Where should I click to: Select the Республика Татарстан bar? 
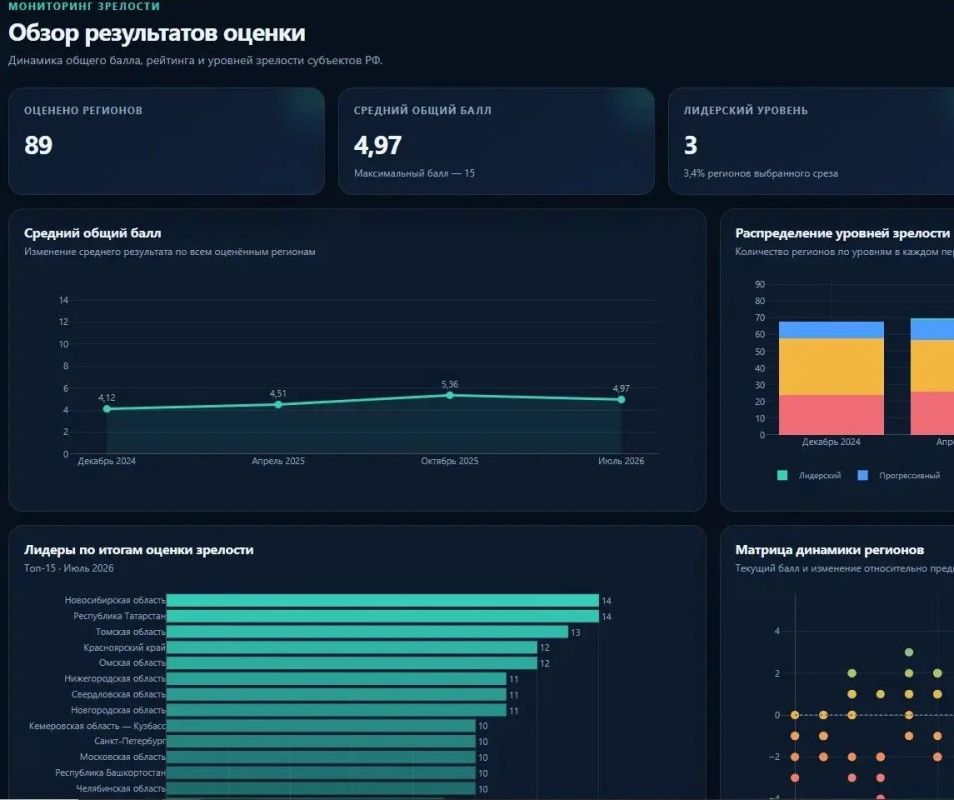383,616
